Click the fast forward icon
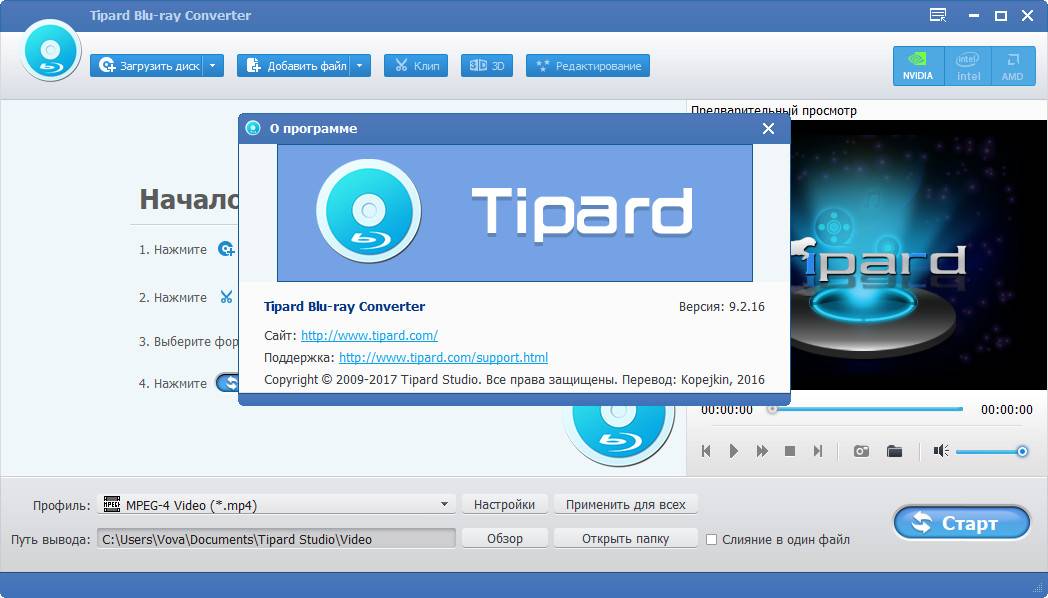The image size is (1048, 598). coord(762,451)
